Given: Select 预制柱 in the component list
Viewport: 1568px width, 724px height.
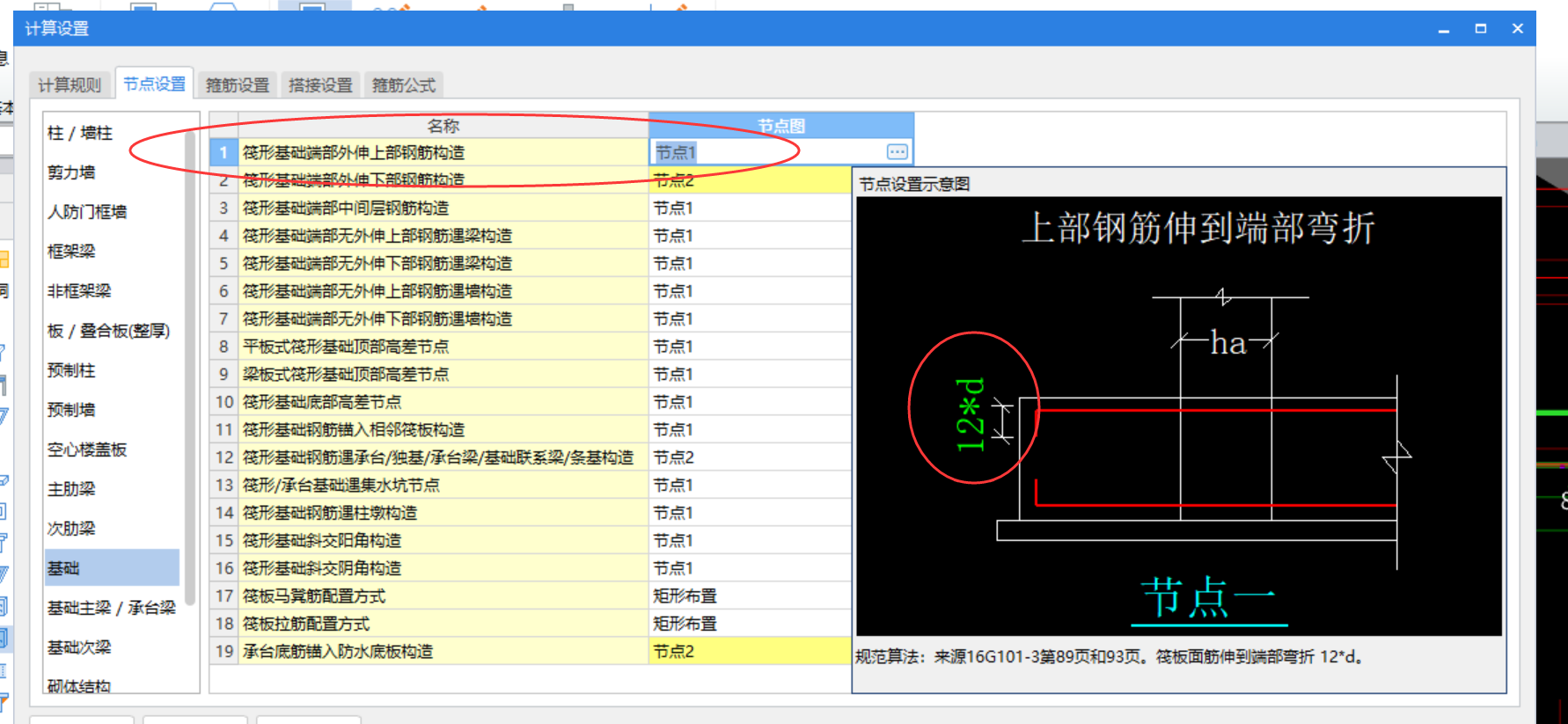Looking at the screenshot, I should click(71, 370).
